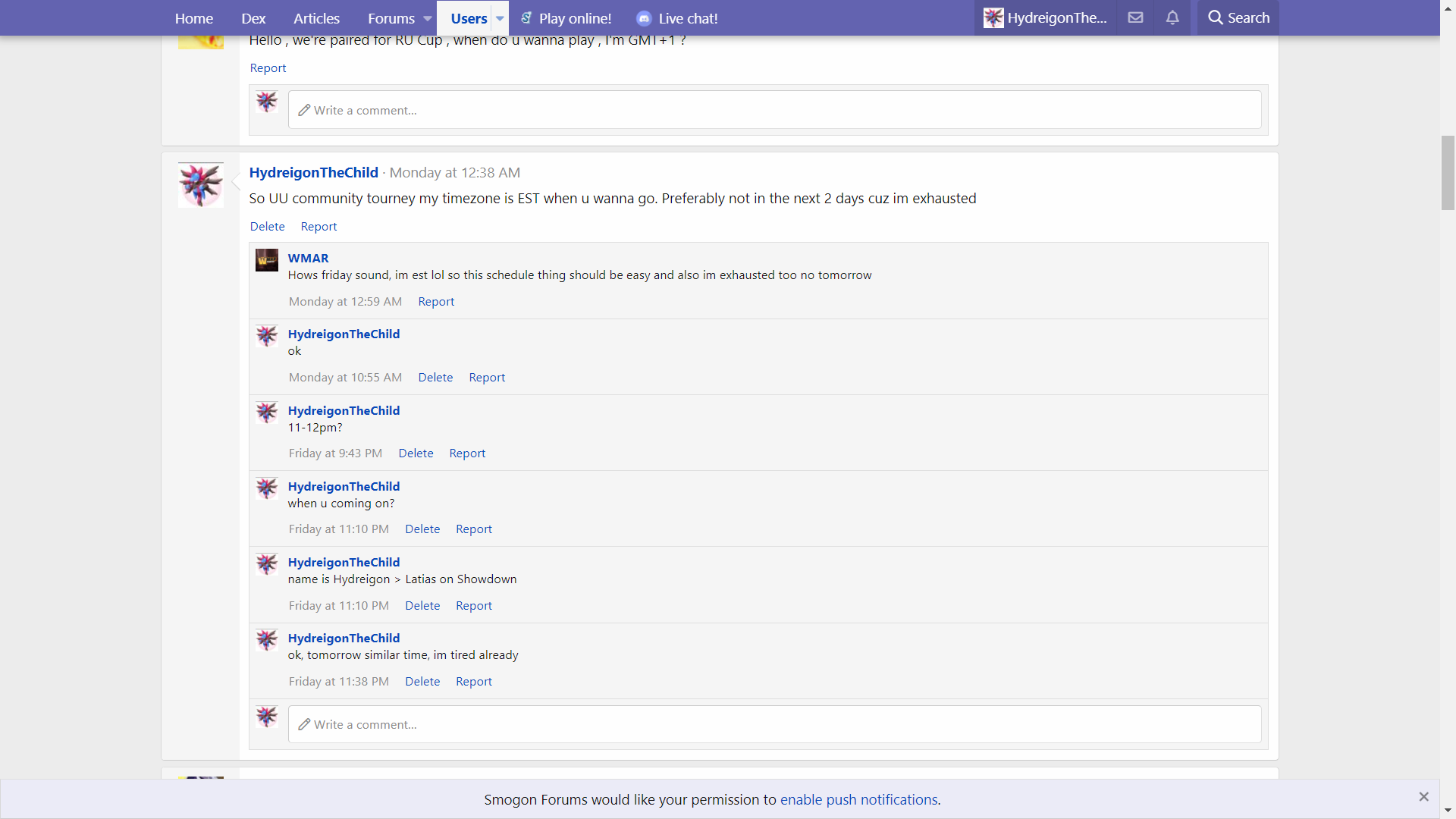Go to the Articles tab
Viewport: 1456px width, 819px height.
(x=316, y=18)
